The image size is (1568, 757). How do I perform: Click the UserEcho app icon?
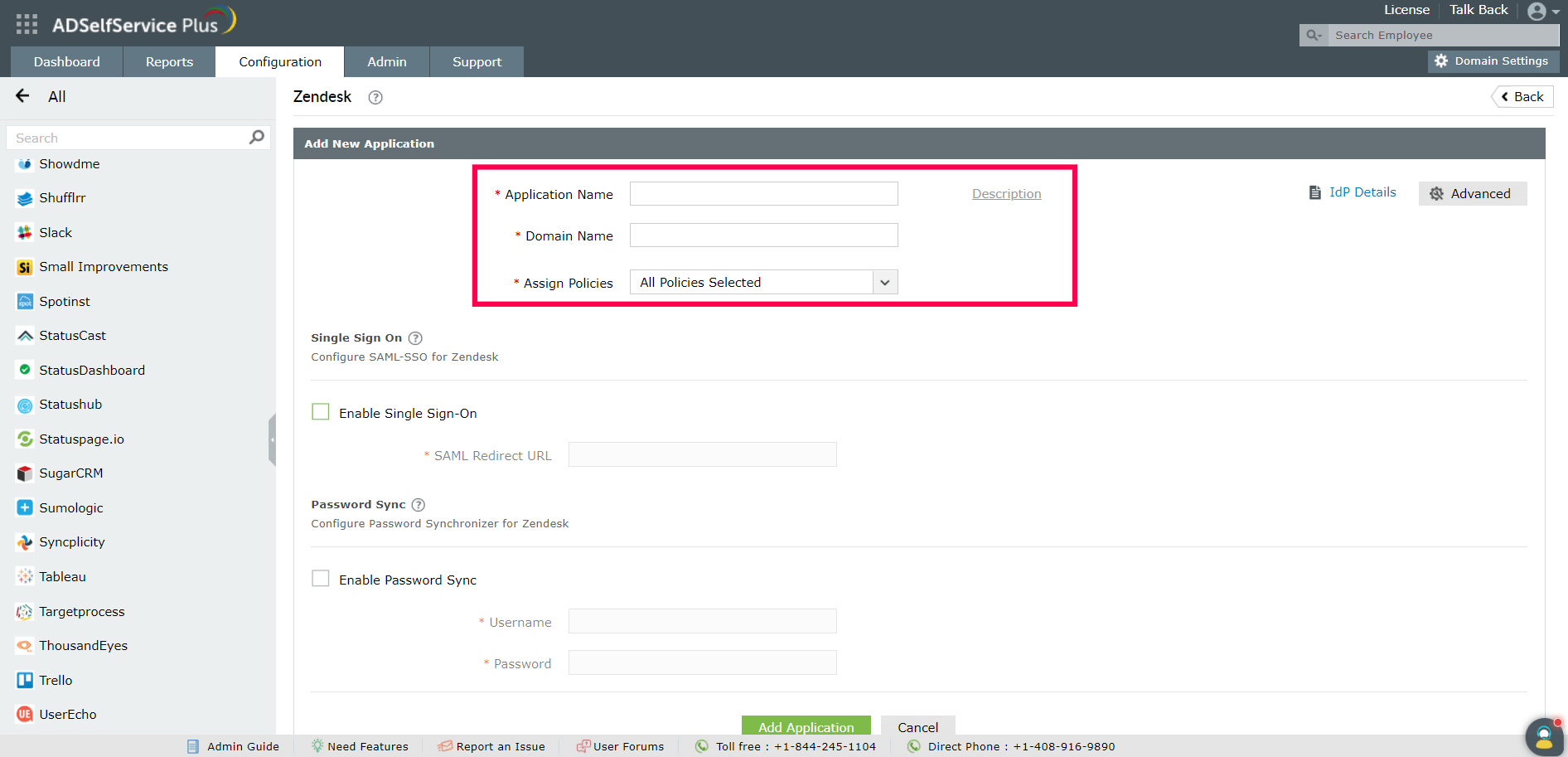[25, 714]
